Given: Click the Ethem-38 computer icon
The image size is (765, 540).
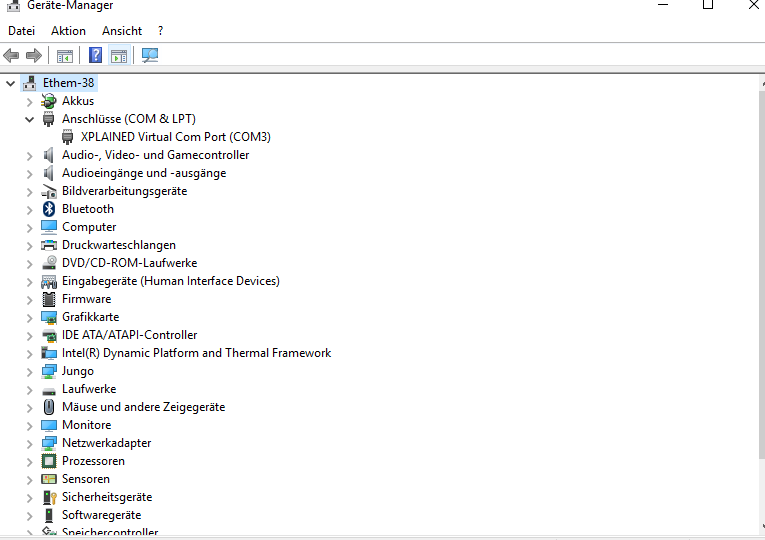Looking at the screenshot, I should tap(29, 83).
